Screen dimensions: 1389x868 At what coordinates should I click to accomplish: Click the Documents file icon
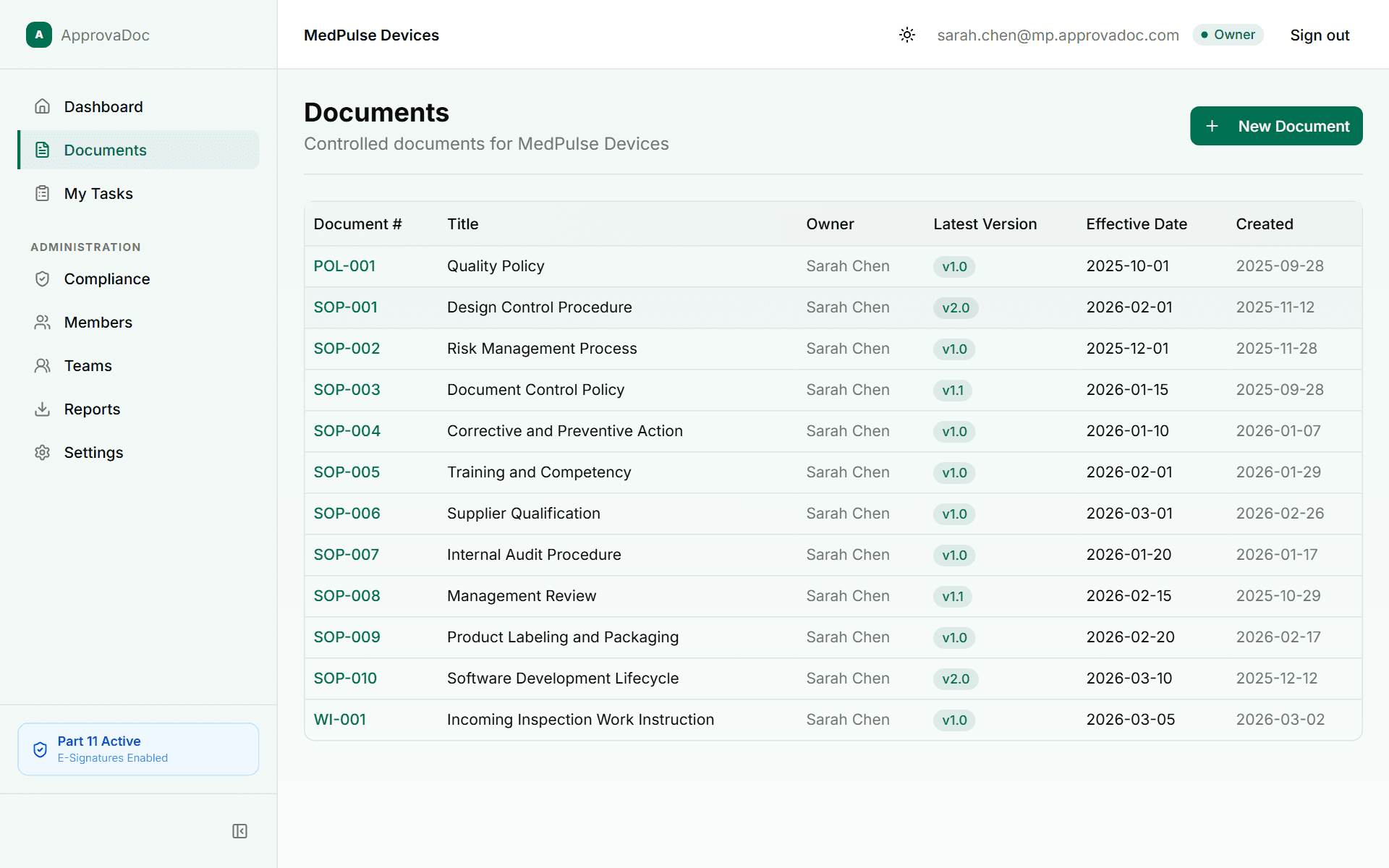tap(43, 150)
